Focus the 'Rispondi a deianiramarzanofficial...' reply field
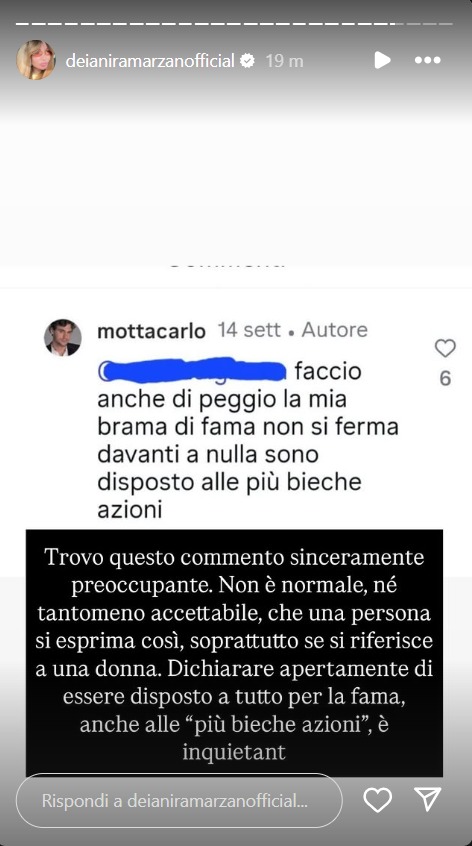Viewport: 472px width, 846px height. click(179, 801)
